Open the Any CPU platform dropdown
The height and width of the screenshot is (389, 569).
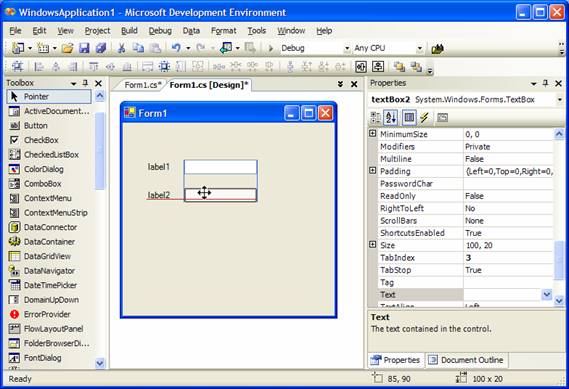419,48
